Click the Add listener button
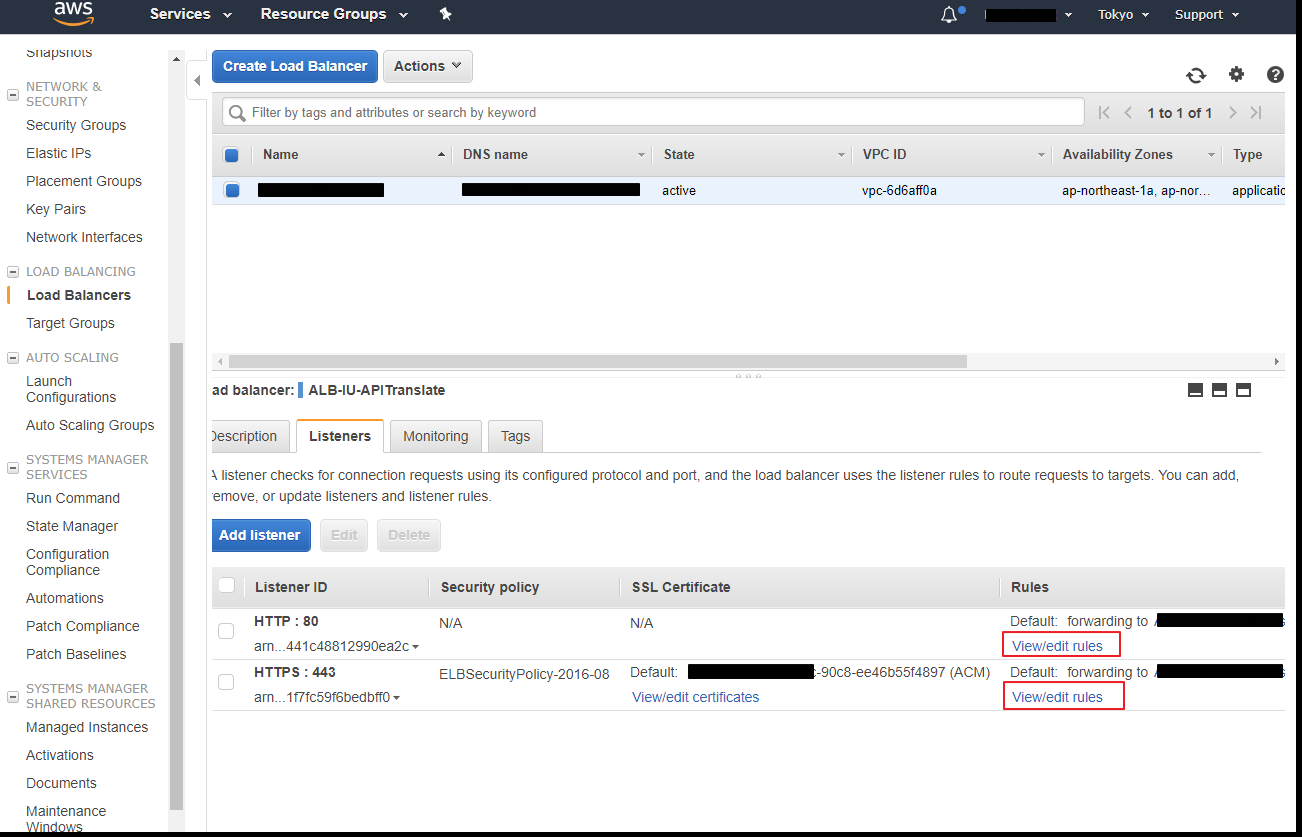This screenshot has width=1302, height=837. [260, 535]
